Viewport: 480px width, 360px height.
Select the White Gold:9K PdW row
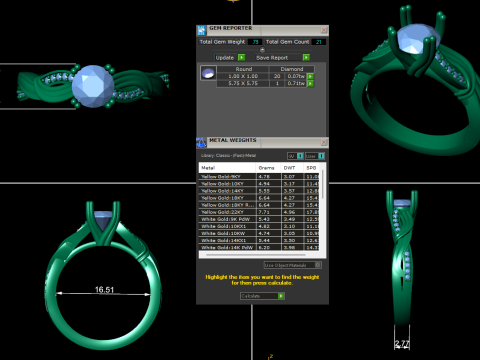click(x=259, y=219)
